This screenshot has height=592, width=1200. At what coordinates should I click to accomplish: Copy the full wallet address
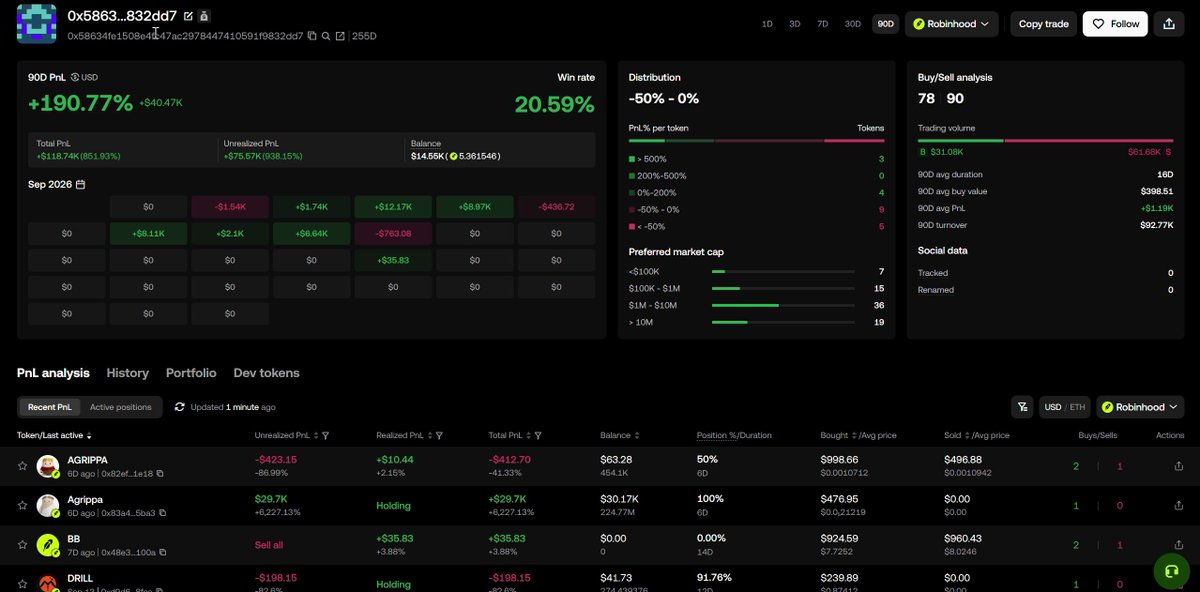click(x=312, y=36)
